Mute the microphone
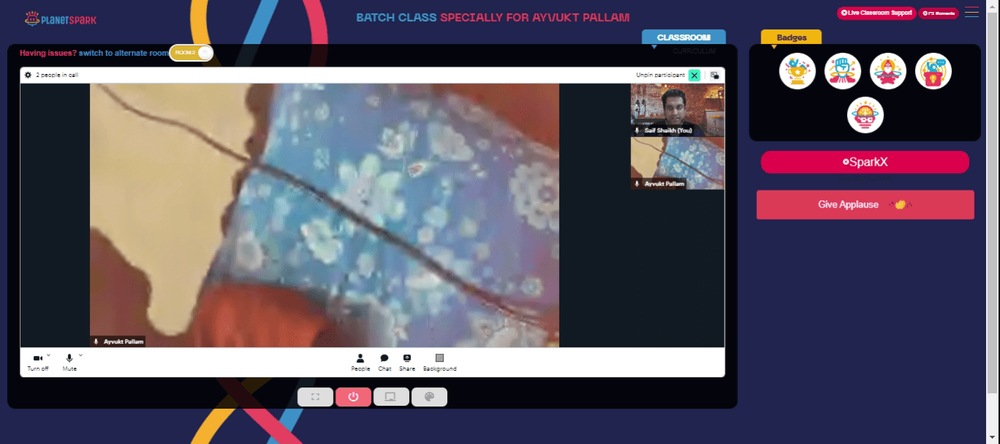The image size is (1000, 444). coord(70,362)
